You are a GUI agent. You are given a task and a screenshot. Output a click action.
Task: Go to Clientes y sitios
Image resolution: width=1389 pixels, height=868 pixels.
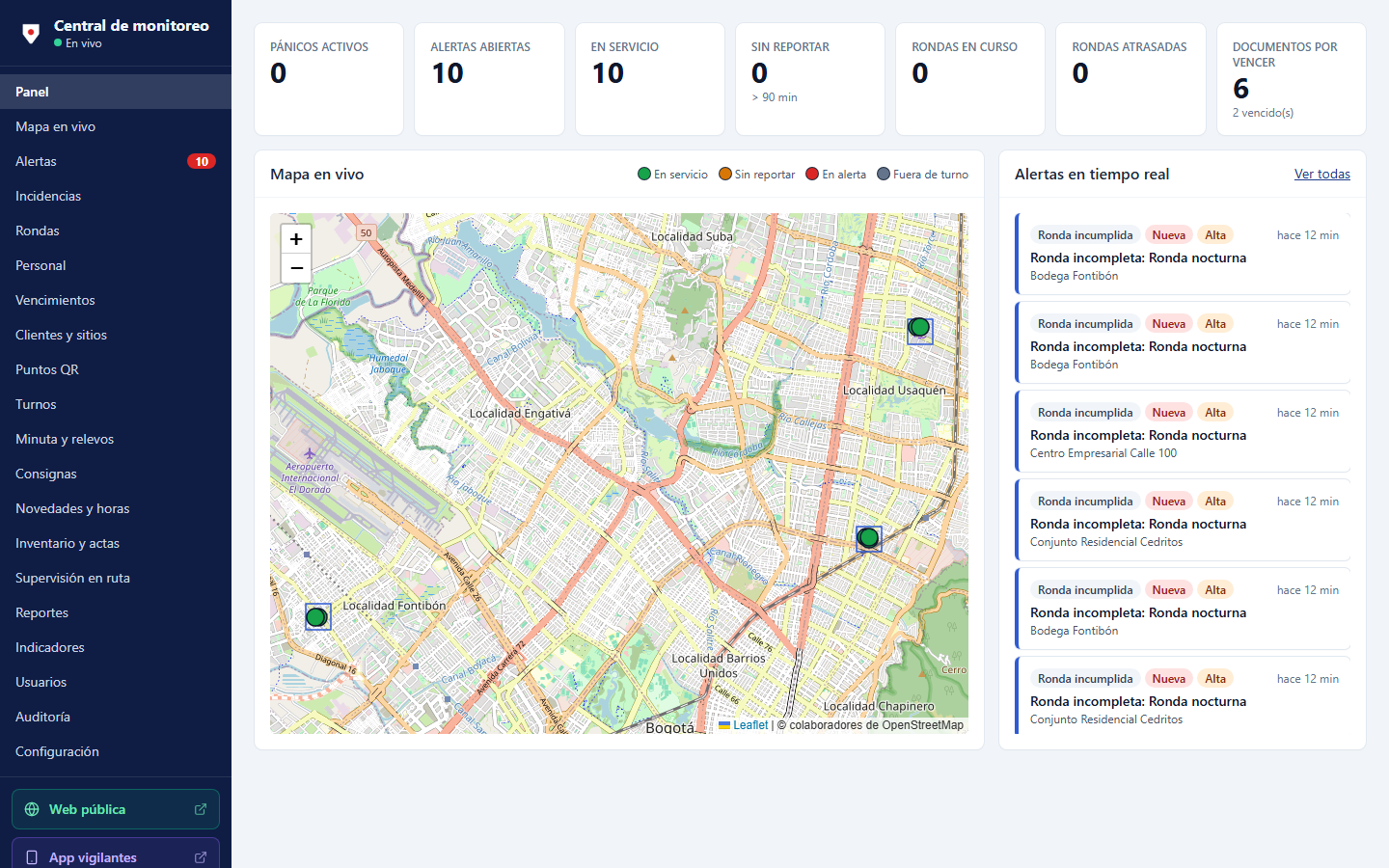tap(116, 335)
